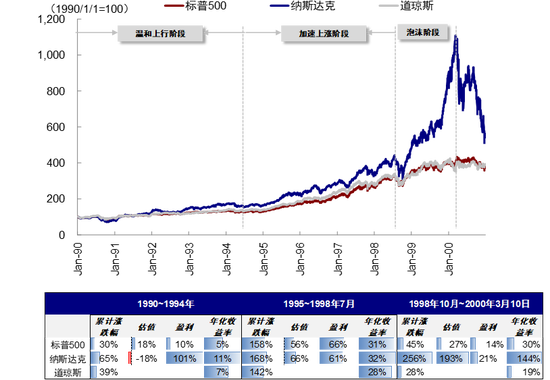Image resolution: width=550 pixels, height=380 pixels.
Task: Click the 1,000 y-axis label
Action: coord(51,55)
